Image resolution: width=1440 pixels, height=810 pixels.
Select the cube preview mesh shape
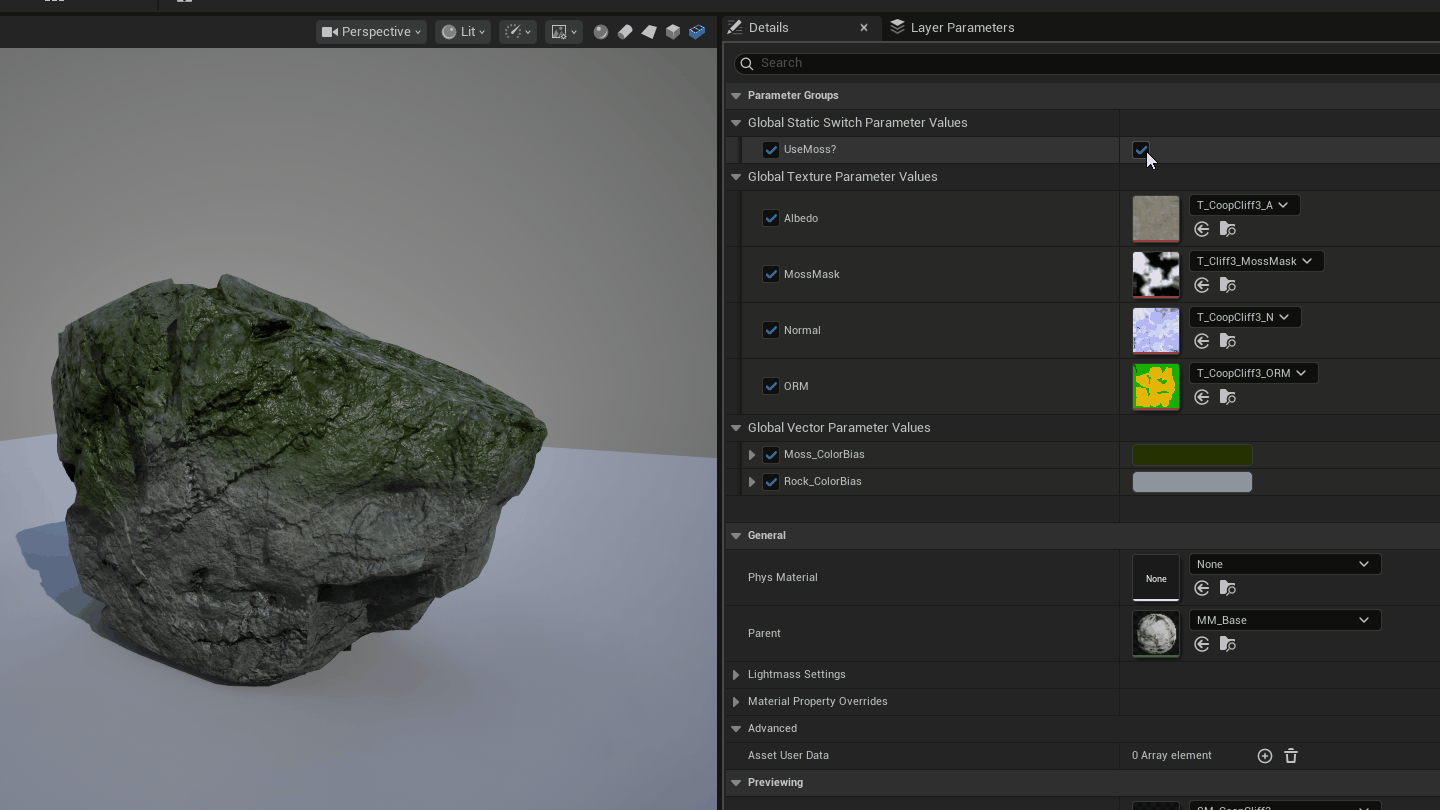(672, 32)
